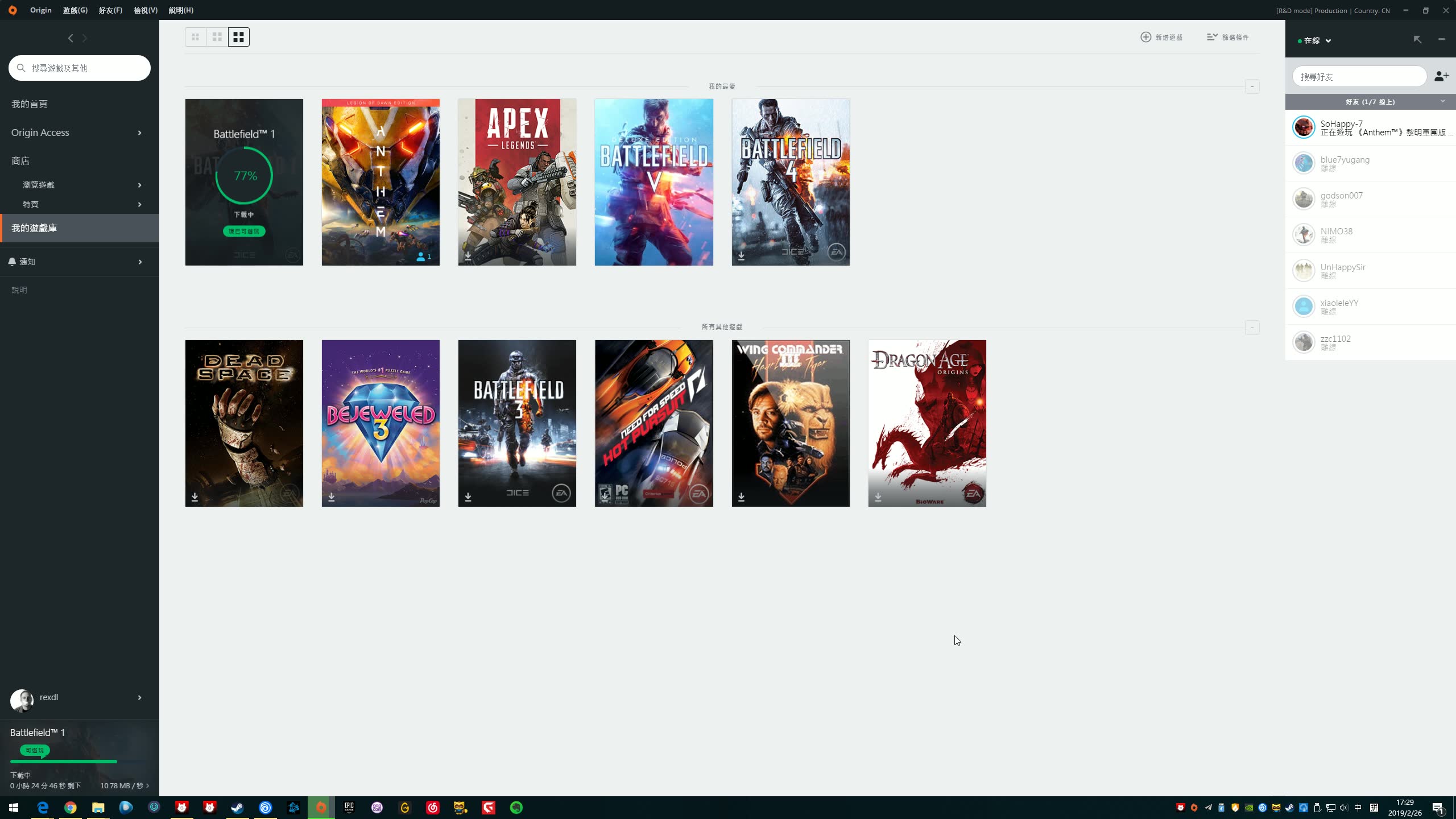Collapse the 好友 (1/7 線上) group header
Screen dimensions: 1456x819
click(x=1371, y=102)
